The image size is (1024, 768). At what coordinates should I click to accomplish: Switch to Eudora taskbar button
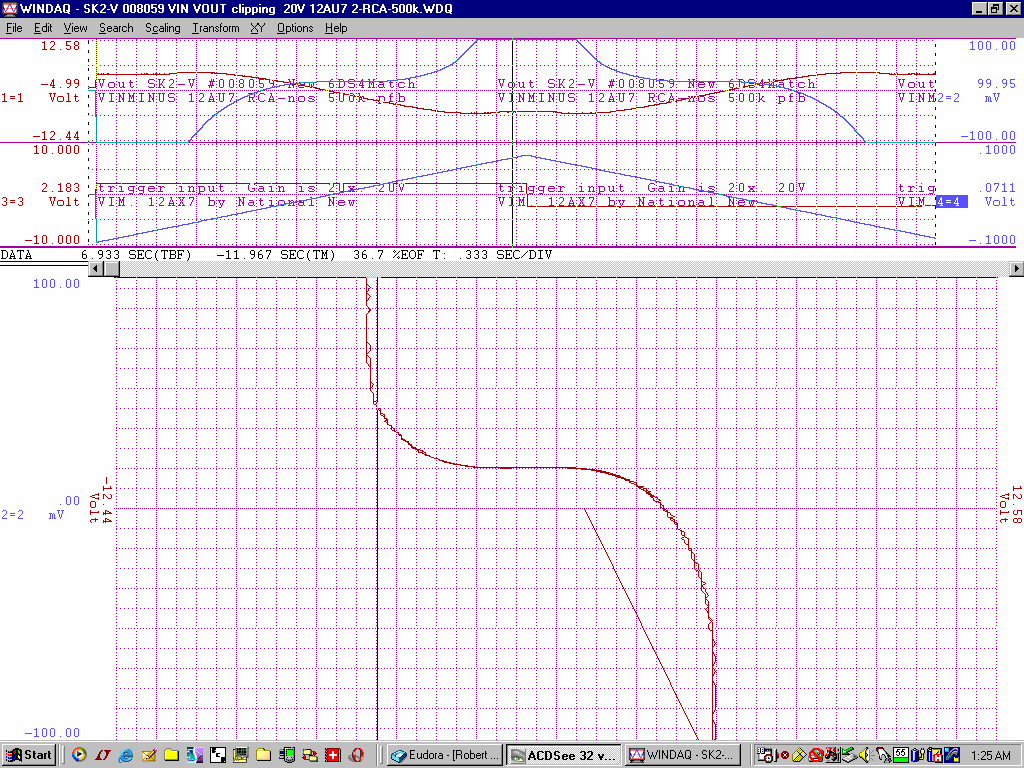click(444, 755)
